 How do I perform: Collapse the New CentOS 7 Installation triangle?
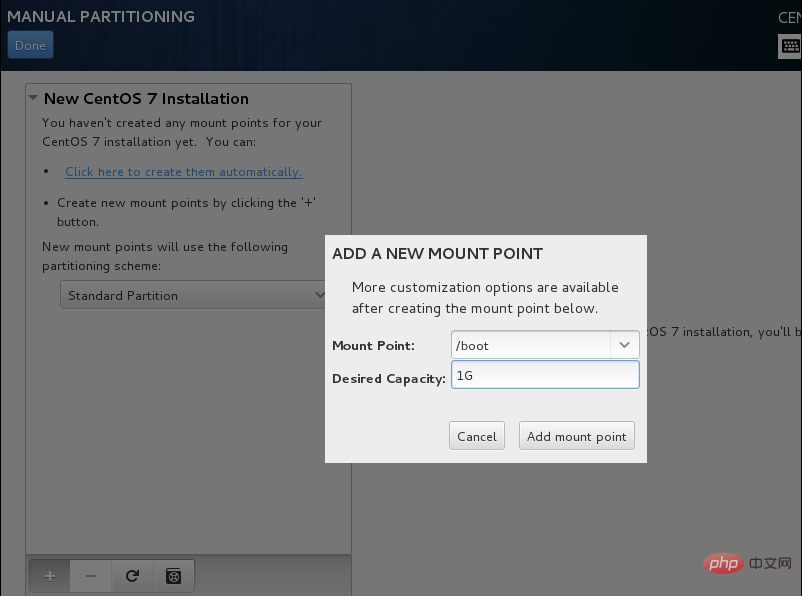(33, 98)
